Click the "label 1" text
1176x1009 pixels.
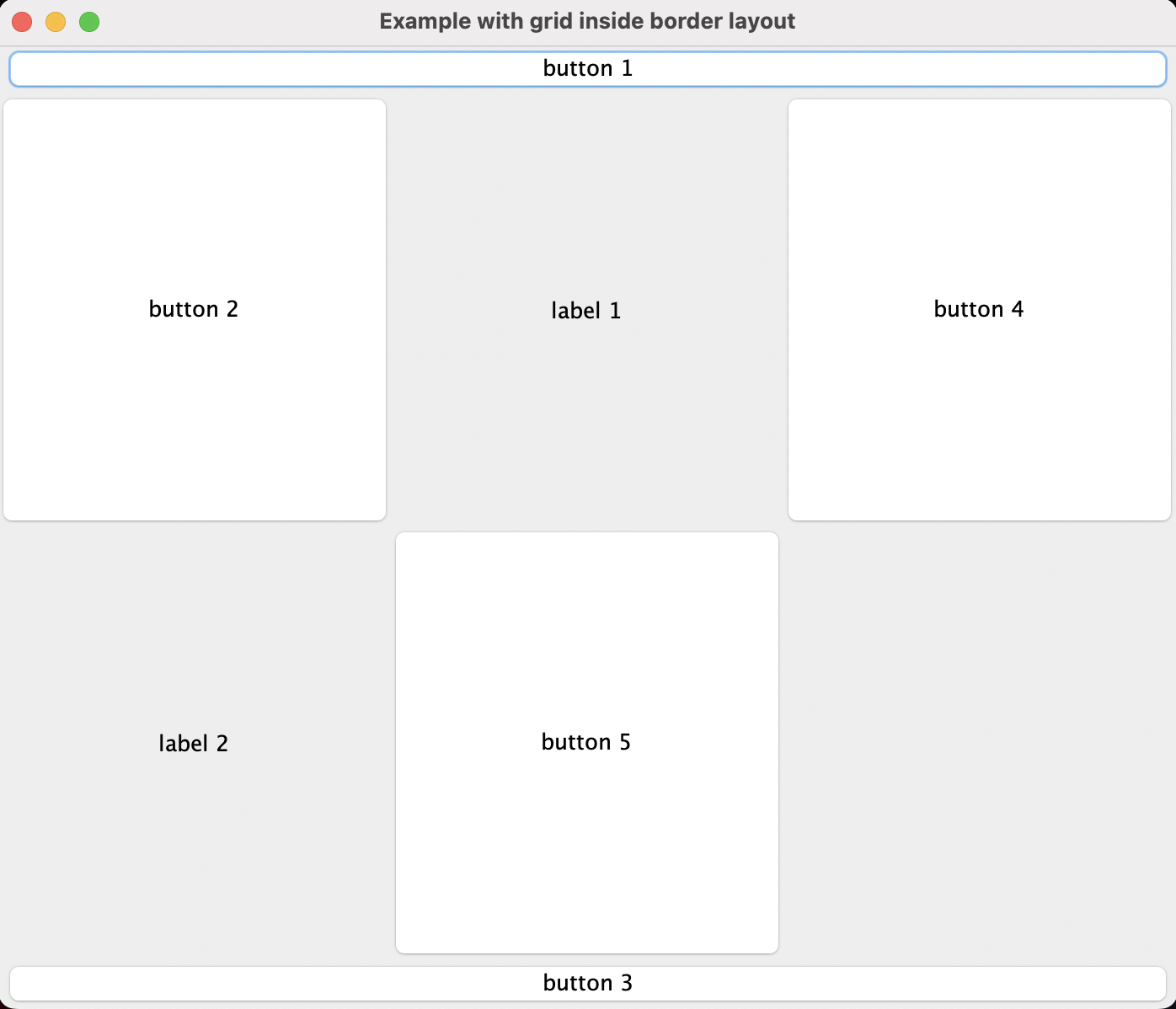tap(585, 310)
